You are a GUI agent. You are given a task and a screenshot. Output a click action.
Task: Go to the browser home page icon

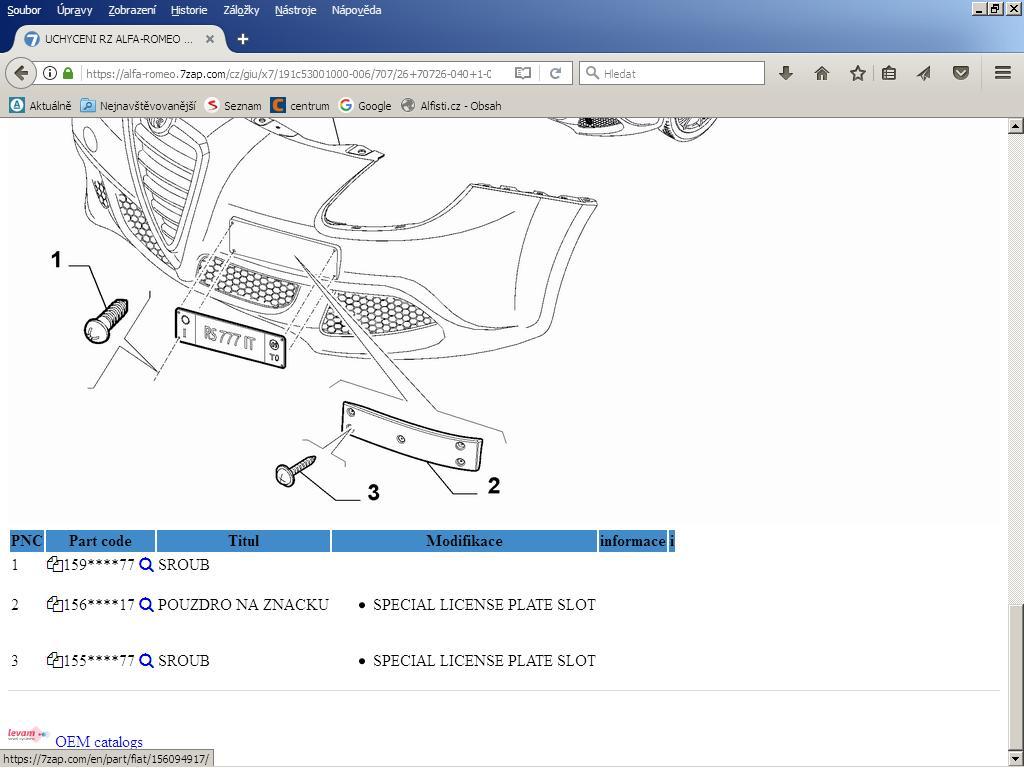coord(822,73)
